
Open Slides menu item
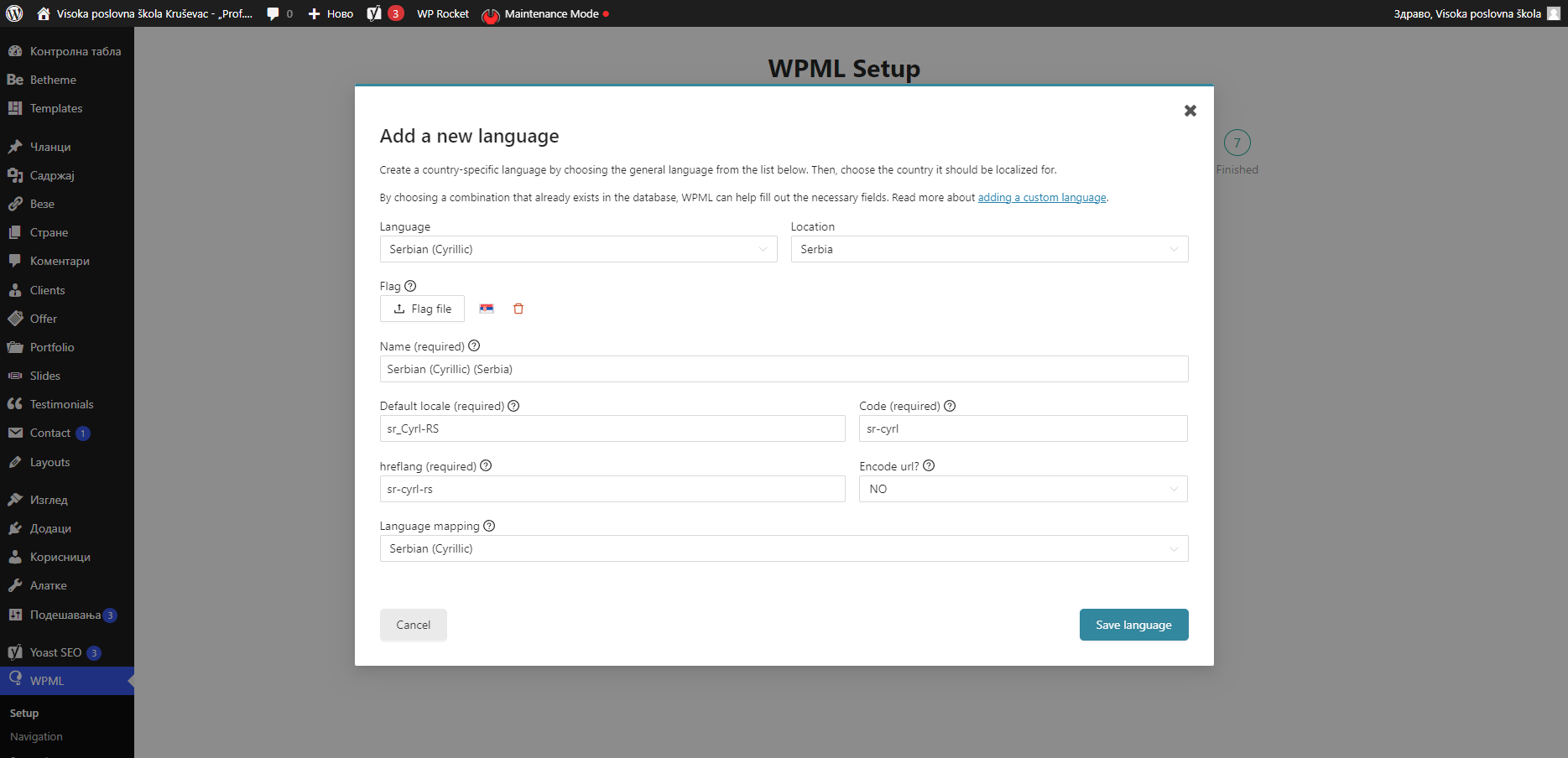[67, 376]
